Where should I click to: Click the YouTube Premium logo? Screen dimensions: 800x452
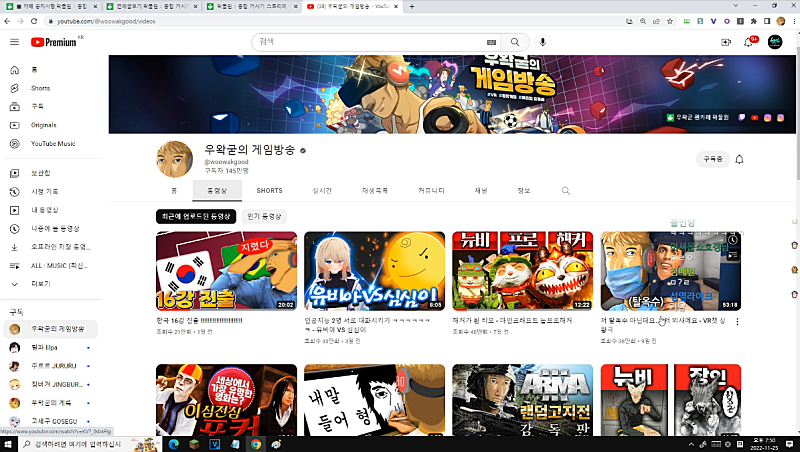coord(54,42)
